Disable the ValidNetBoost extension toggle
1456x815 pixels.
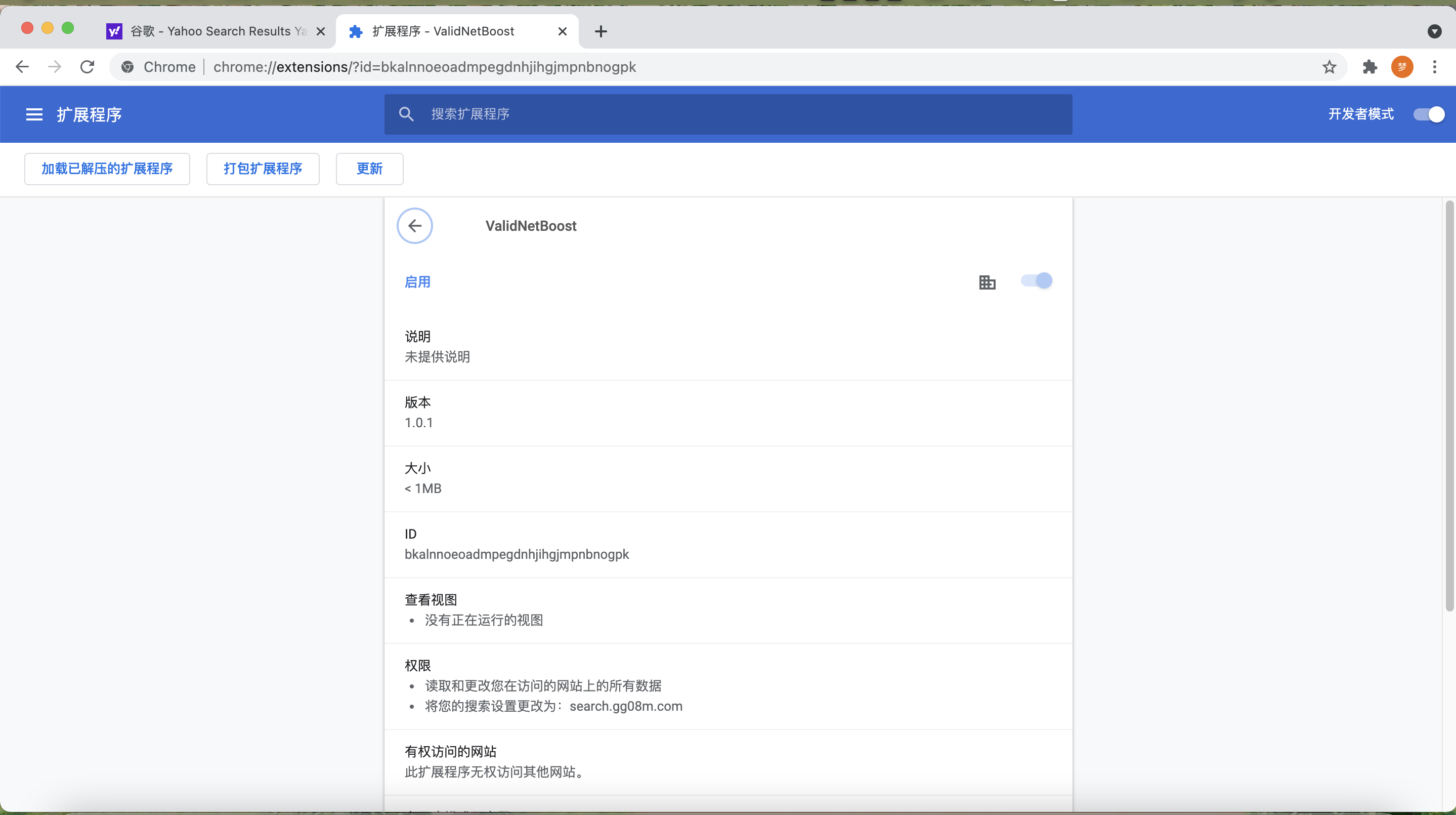(x=1036, y=280)
